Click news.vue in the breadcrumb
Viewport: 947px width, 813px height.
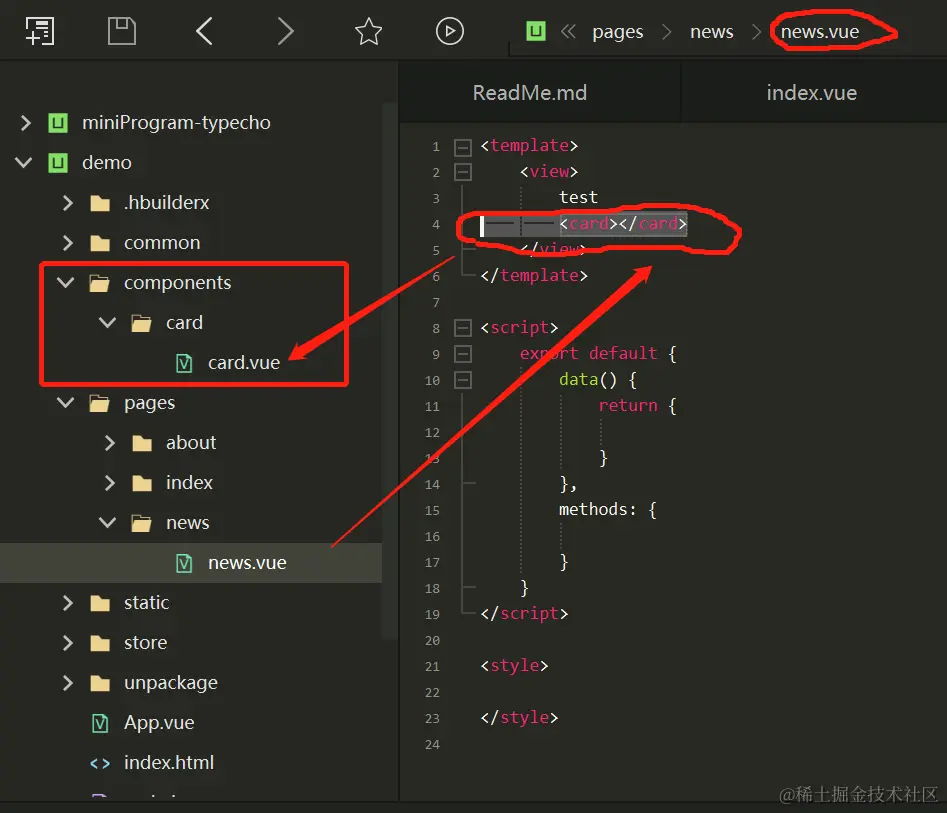820,31
